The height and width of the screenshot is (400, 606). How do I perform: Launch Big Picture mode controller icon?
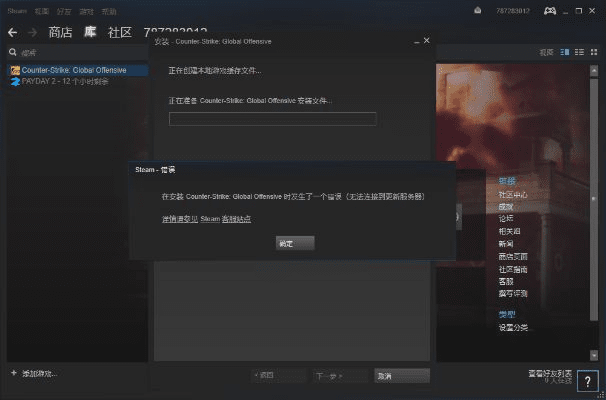[x=550, y=11]
